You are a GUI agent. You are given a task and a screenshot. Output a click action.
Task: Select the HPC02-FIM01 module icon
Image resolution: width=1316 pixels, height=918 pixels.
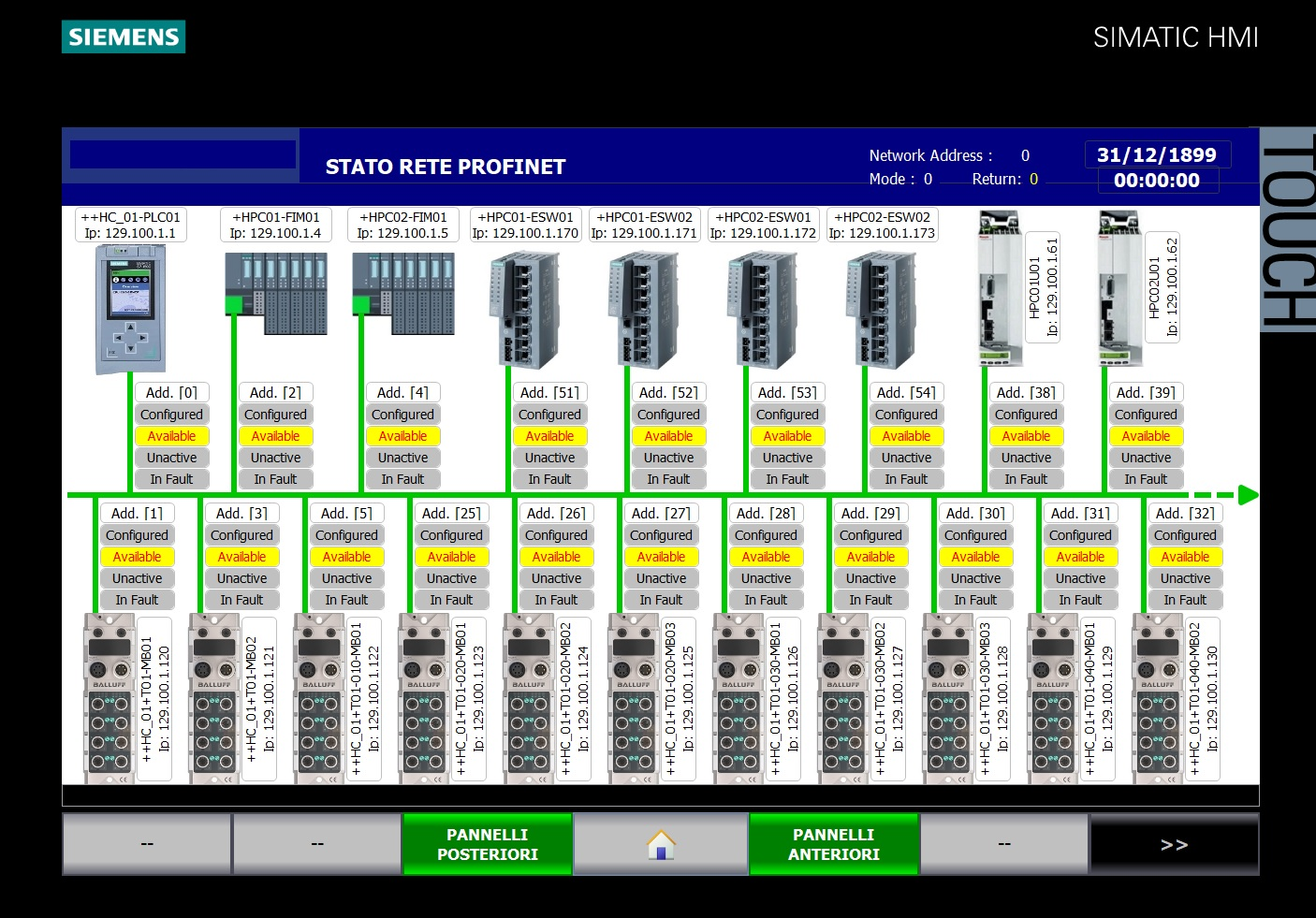click(x=403, y=293)
